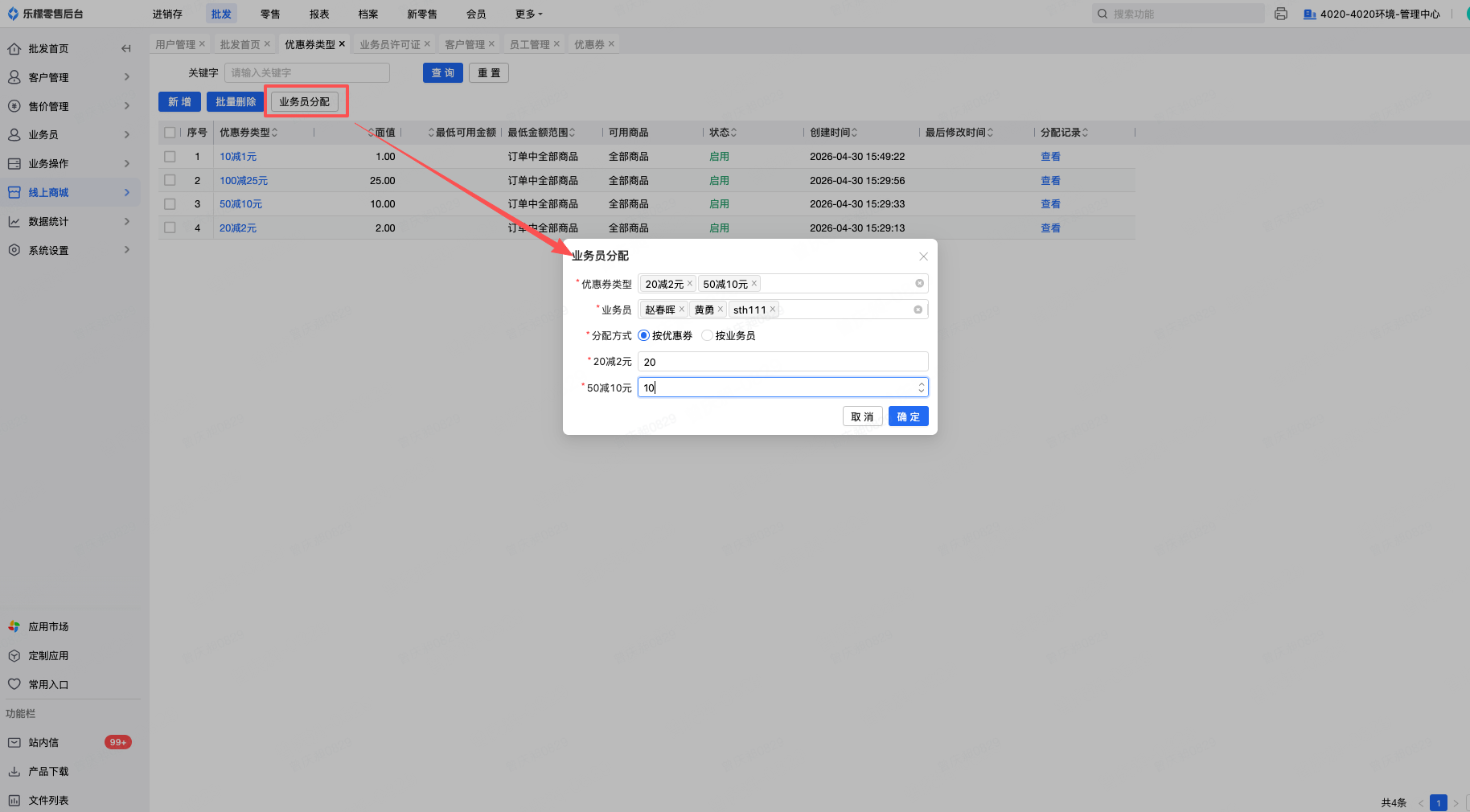Toggle the select-all checkbox in table header
This screenshot has height=812, width=1470.
point(170,133)
